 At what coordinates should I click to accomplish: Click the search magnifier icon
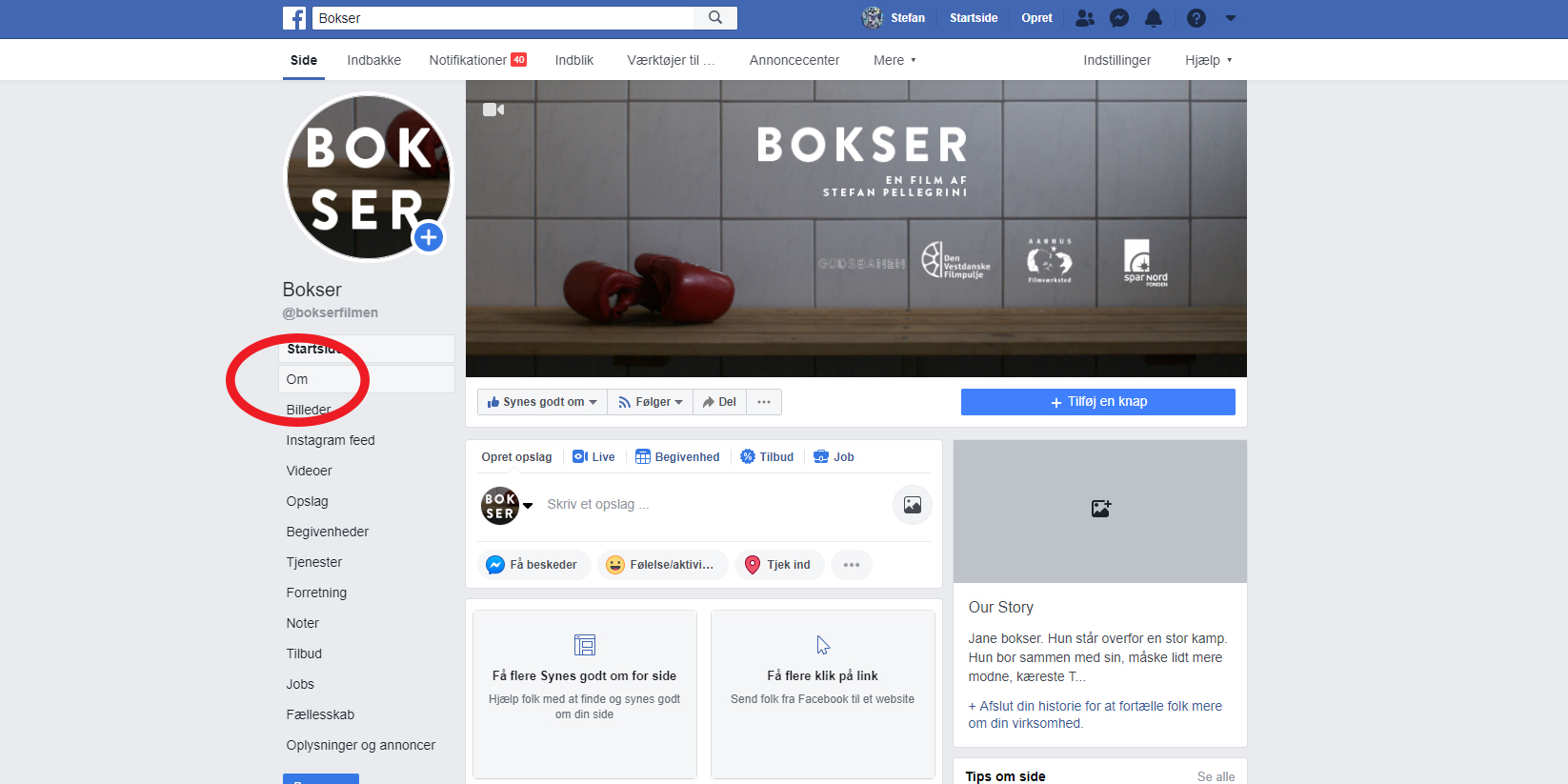[x=715, y=18]
